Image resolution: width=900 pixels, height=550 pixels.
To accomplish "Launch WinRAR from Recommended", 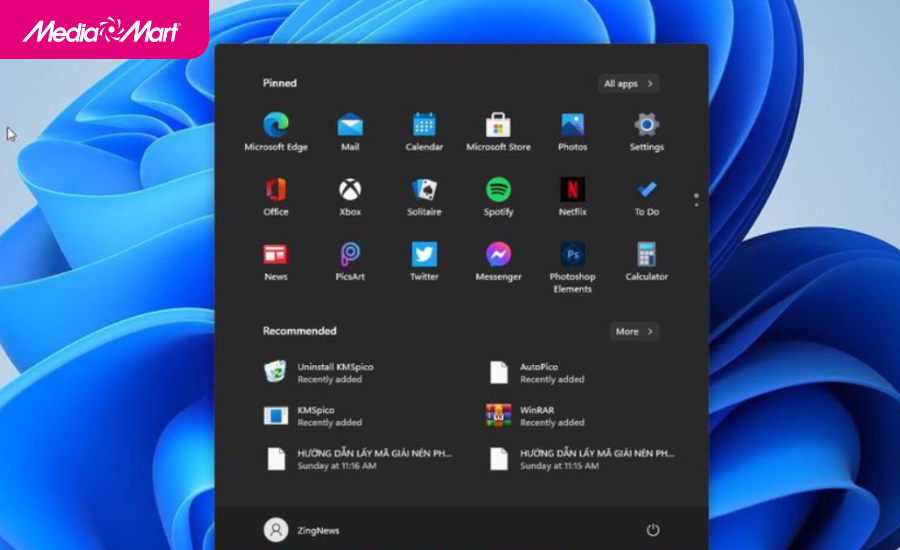I will (x=536, y=416).
